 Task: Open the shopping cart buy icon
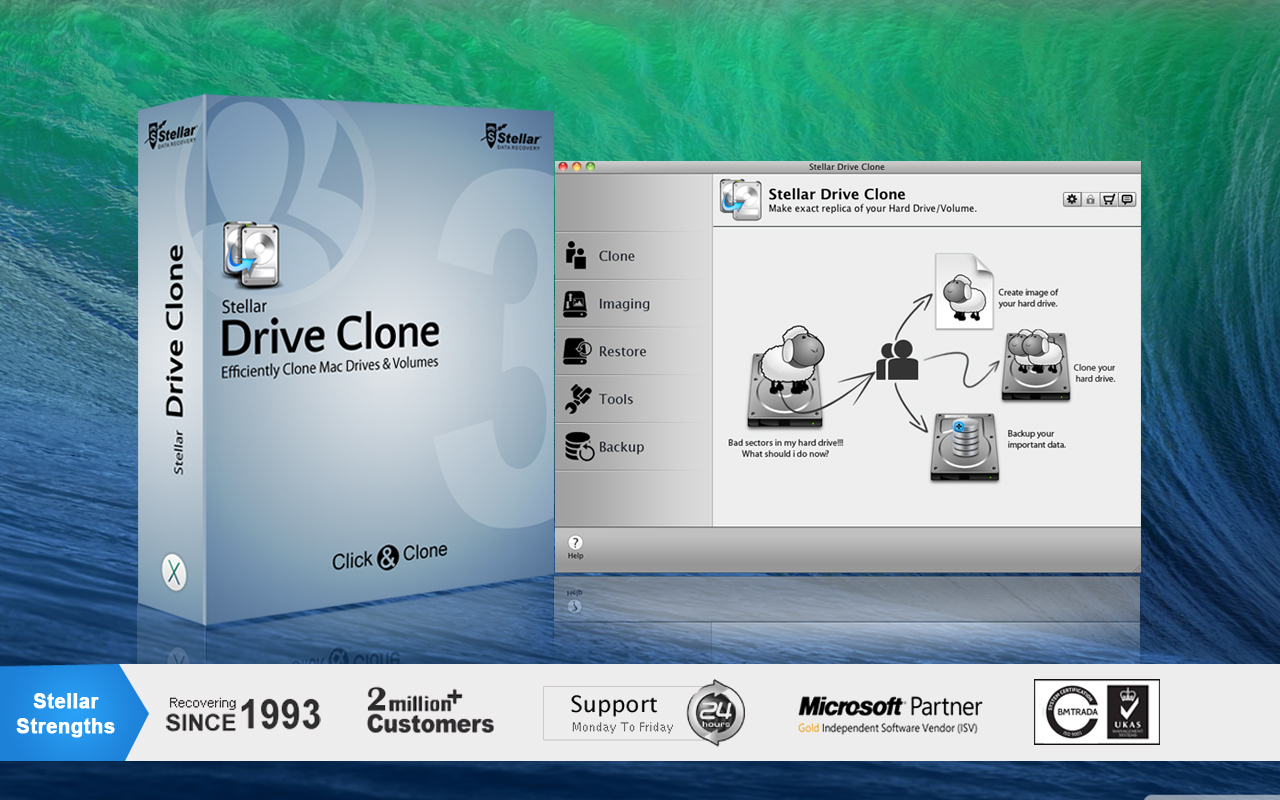pos(1109,199)
